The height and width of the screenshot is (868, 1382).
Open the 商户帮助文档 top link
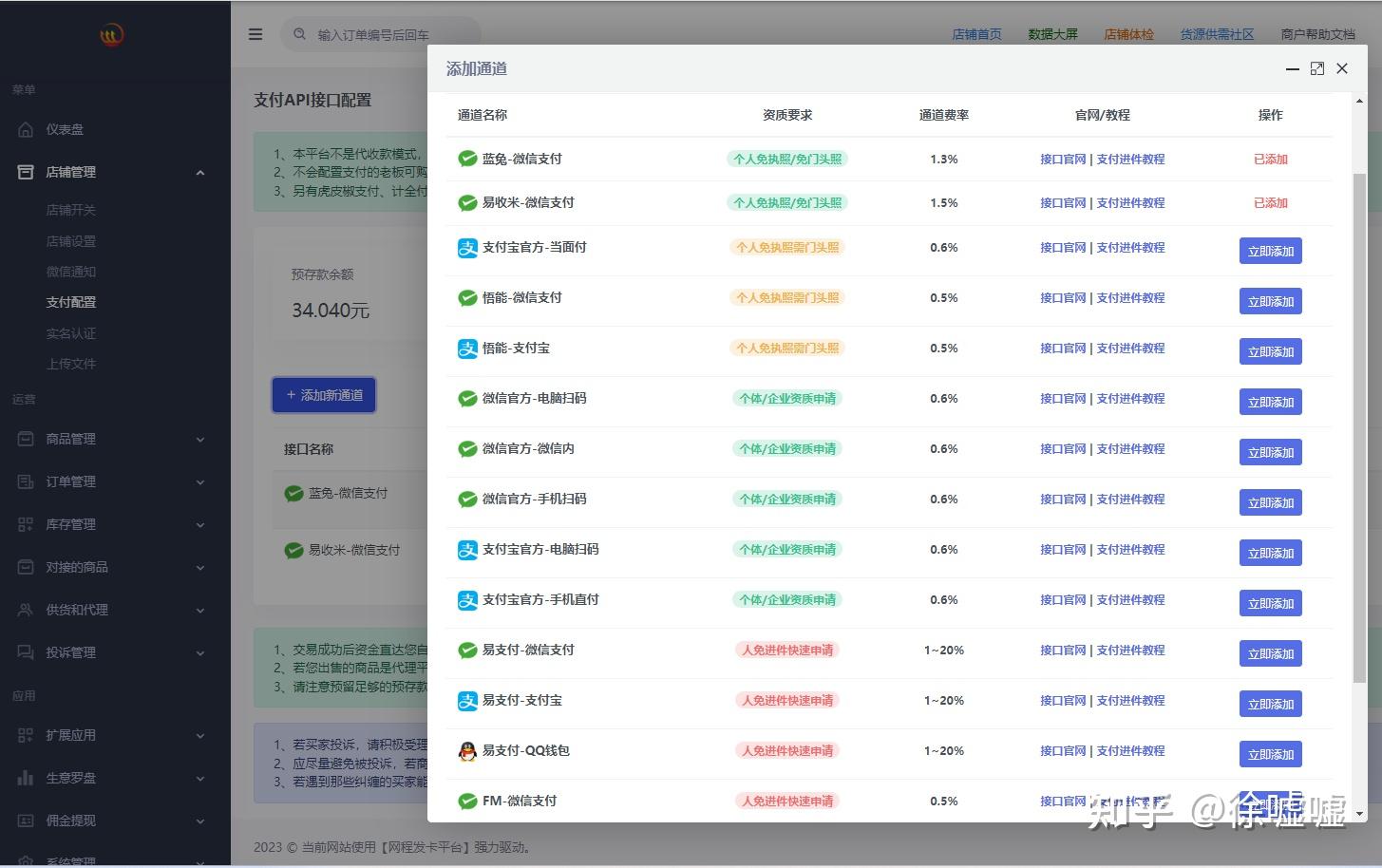pyautogui.click(x=1318, y=34)
